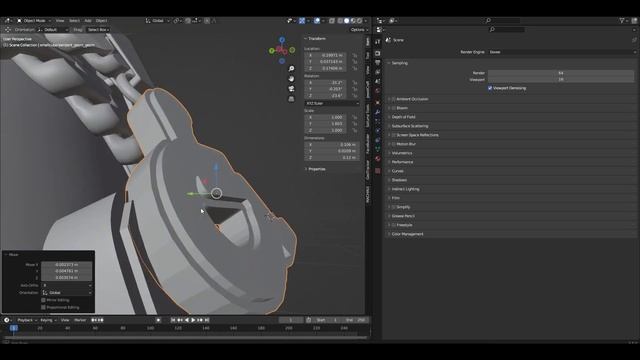
Task: Enable Screen Space Reflections checkbox
Action: click(x=394, y=135)
